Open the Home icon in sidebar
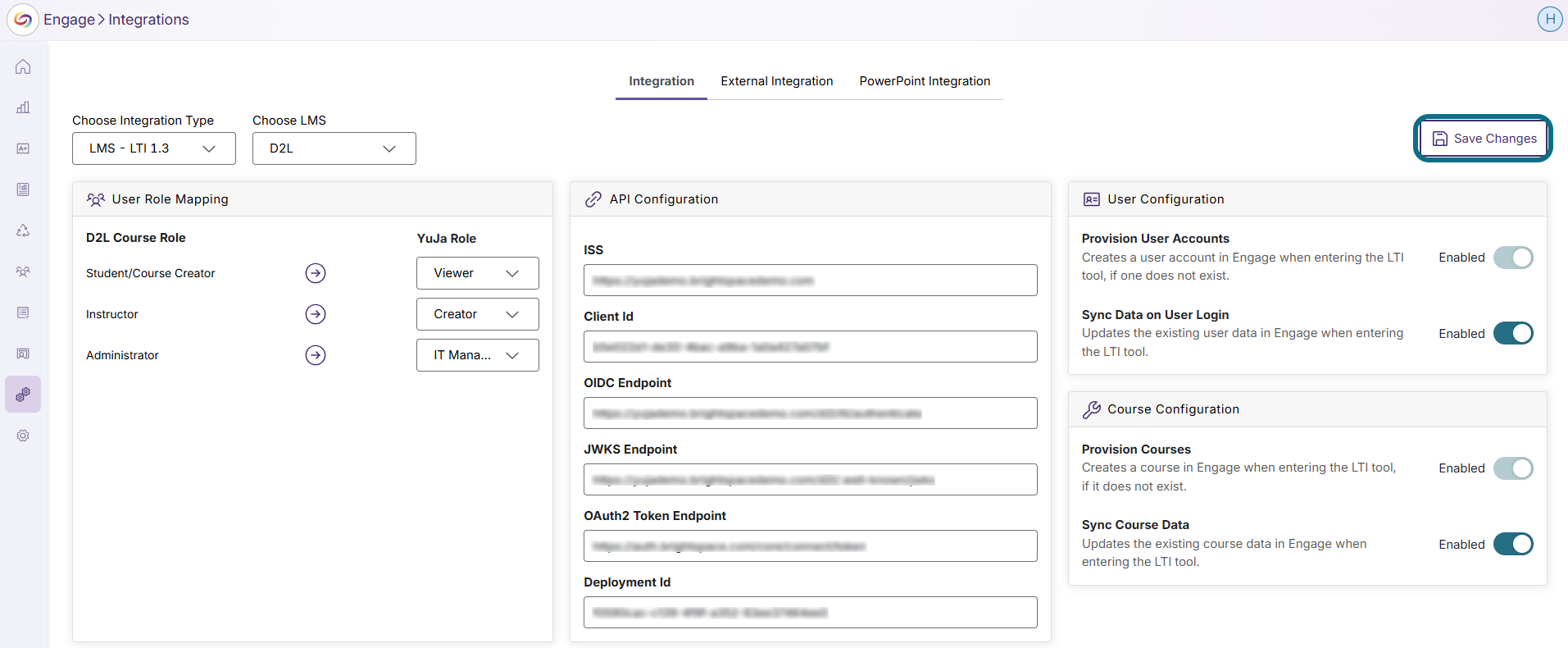The width and height of the screenshot is (1568, 648). click(23, 66)
